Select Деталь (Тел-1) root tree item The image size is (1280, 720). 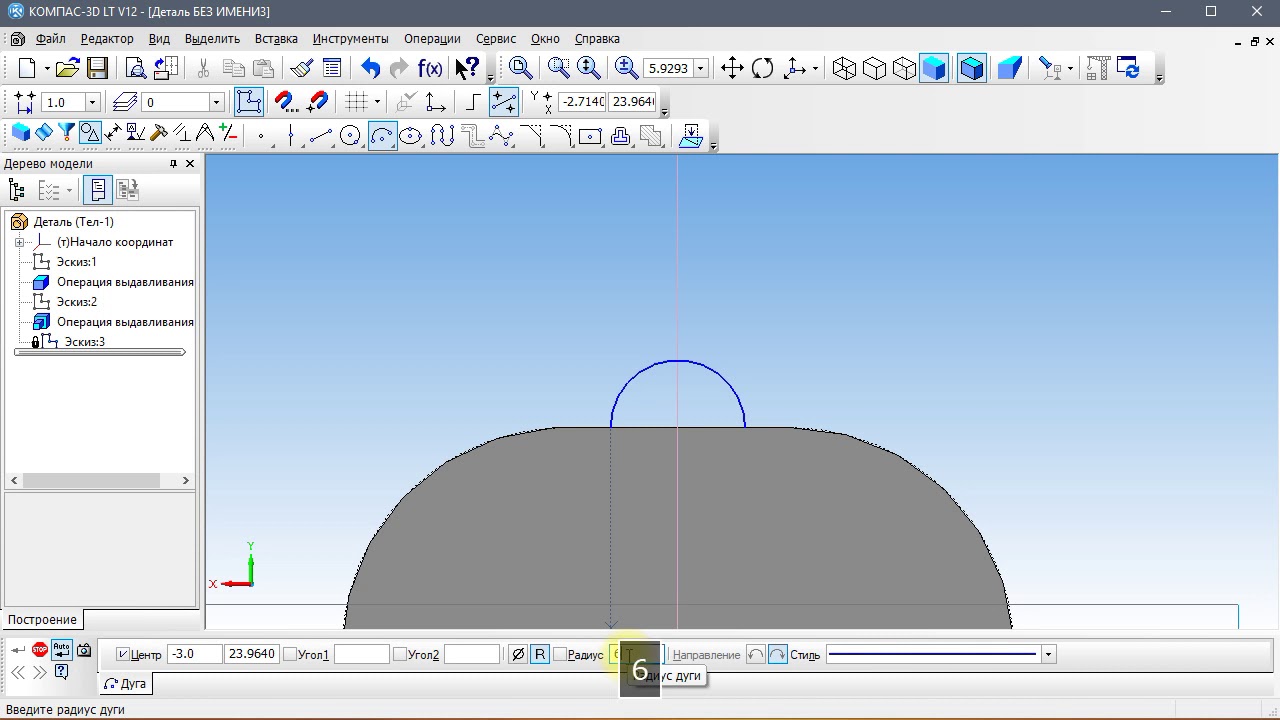click(x=73, y=222)
